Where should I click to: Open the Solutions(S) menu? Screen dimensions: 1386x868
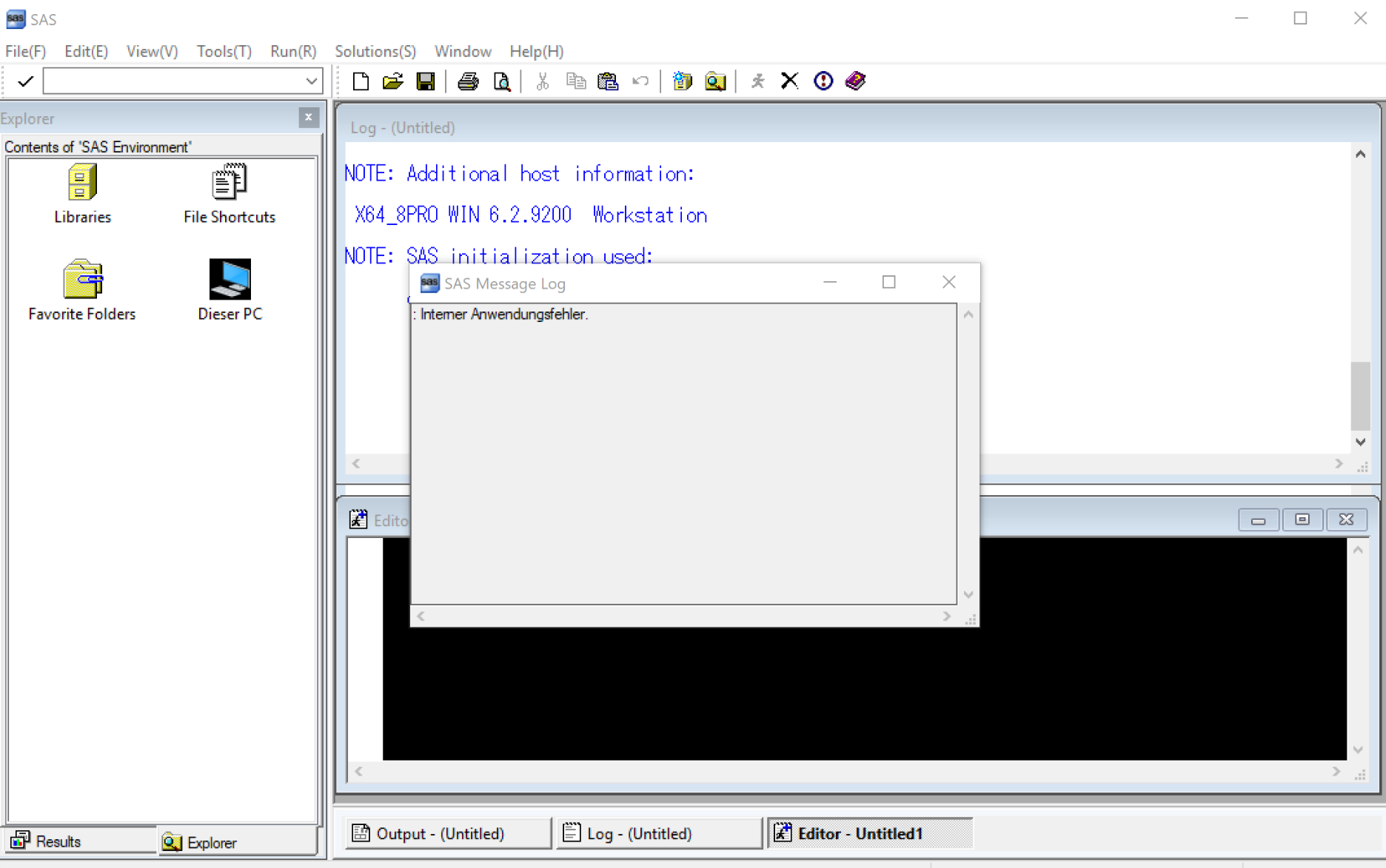pyautogui.click(x=375, y=52)
